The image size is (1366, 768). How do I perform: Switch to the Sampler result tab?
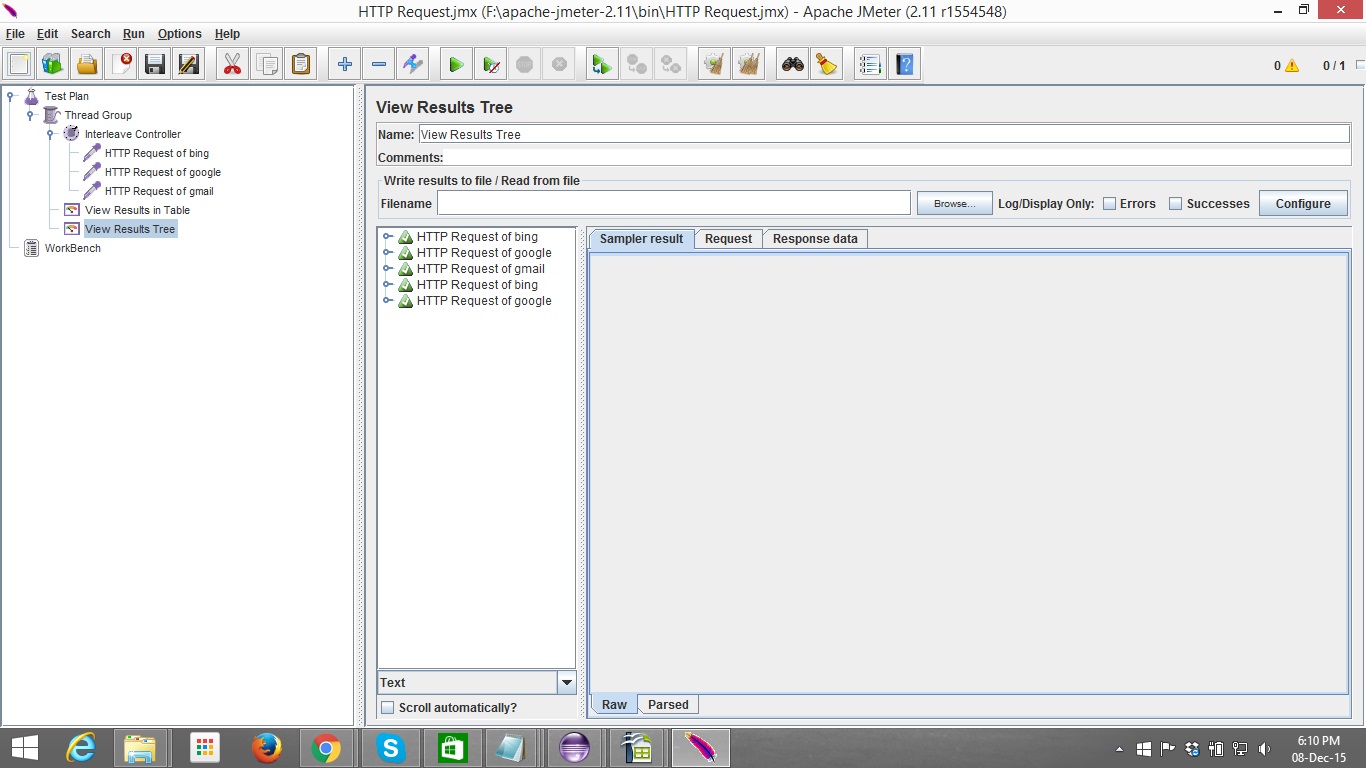641,239
